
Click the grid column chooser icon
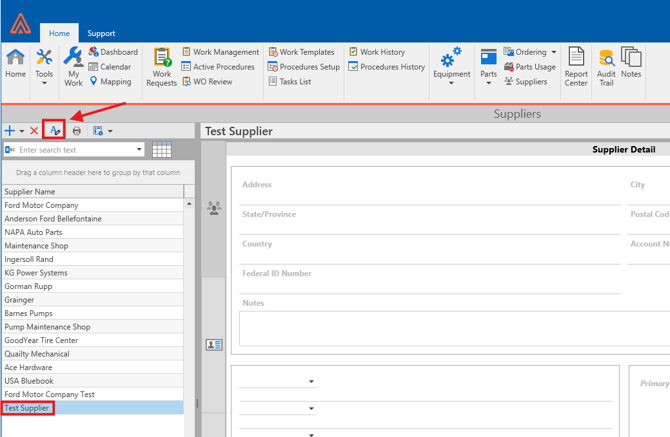(162, 150)
